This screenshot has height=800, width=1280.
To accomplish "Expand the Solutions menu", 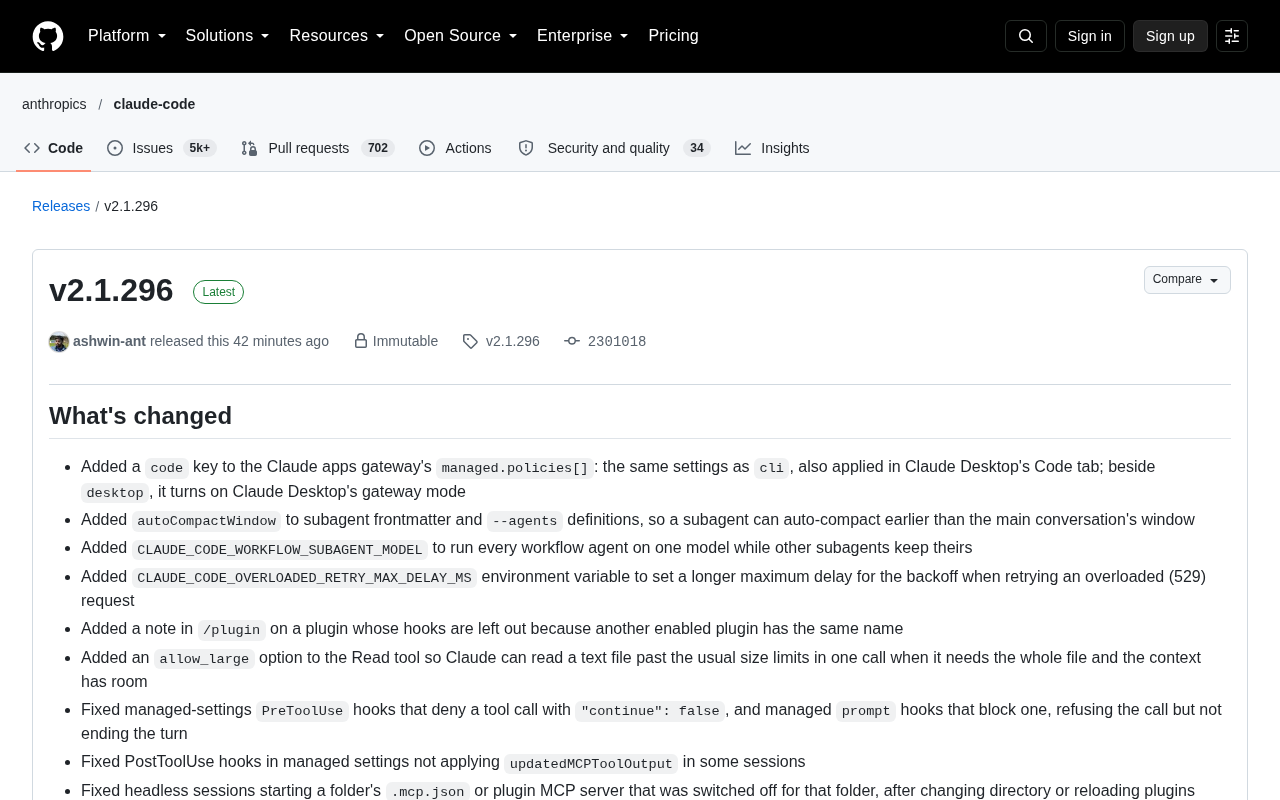I will tap(227, 36).
